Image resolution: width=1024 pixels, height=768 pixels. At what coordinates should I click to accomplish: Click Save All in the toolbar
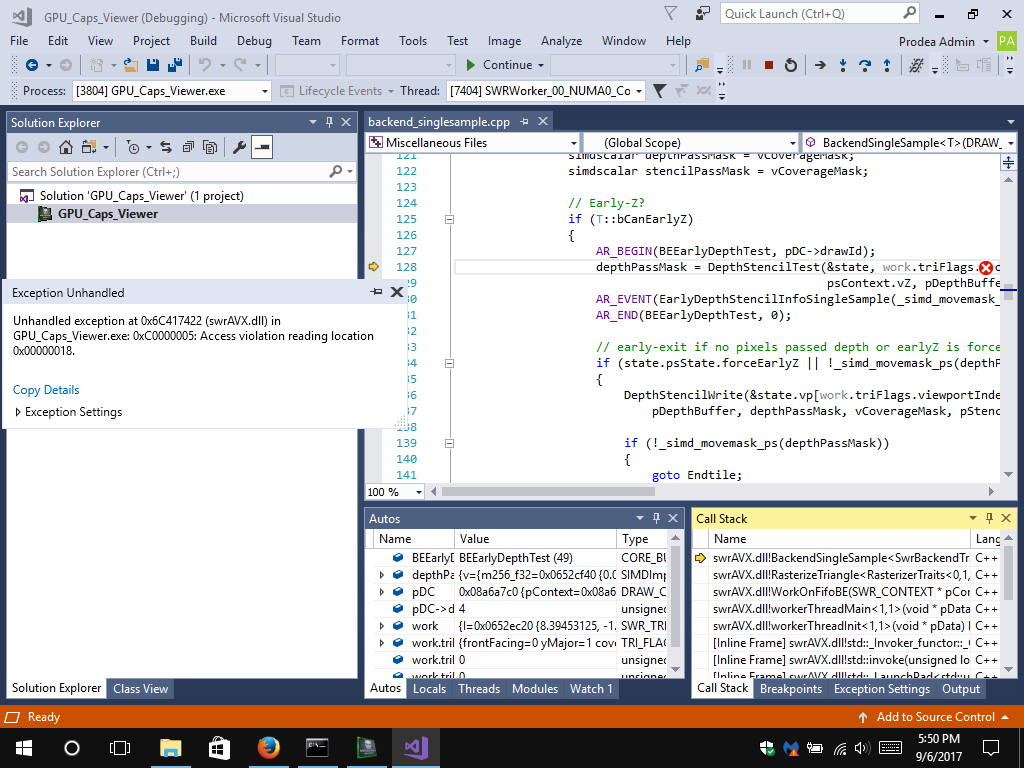pyautogui.click(x=174, y=65)
